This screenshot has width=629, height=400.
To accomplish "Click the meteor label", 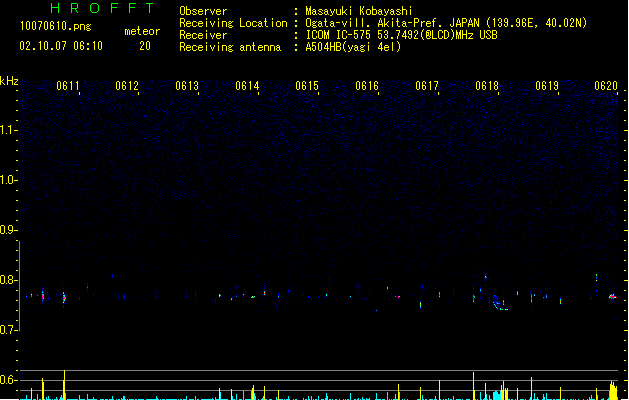I will (x=142, y=31).
